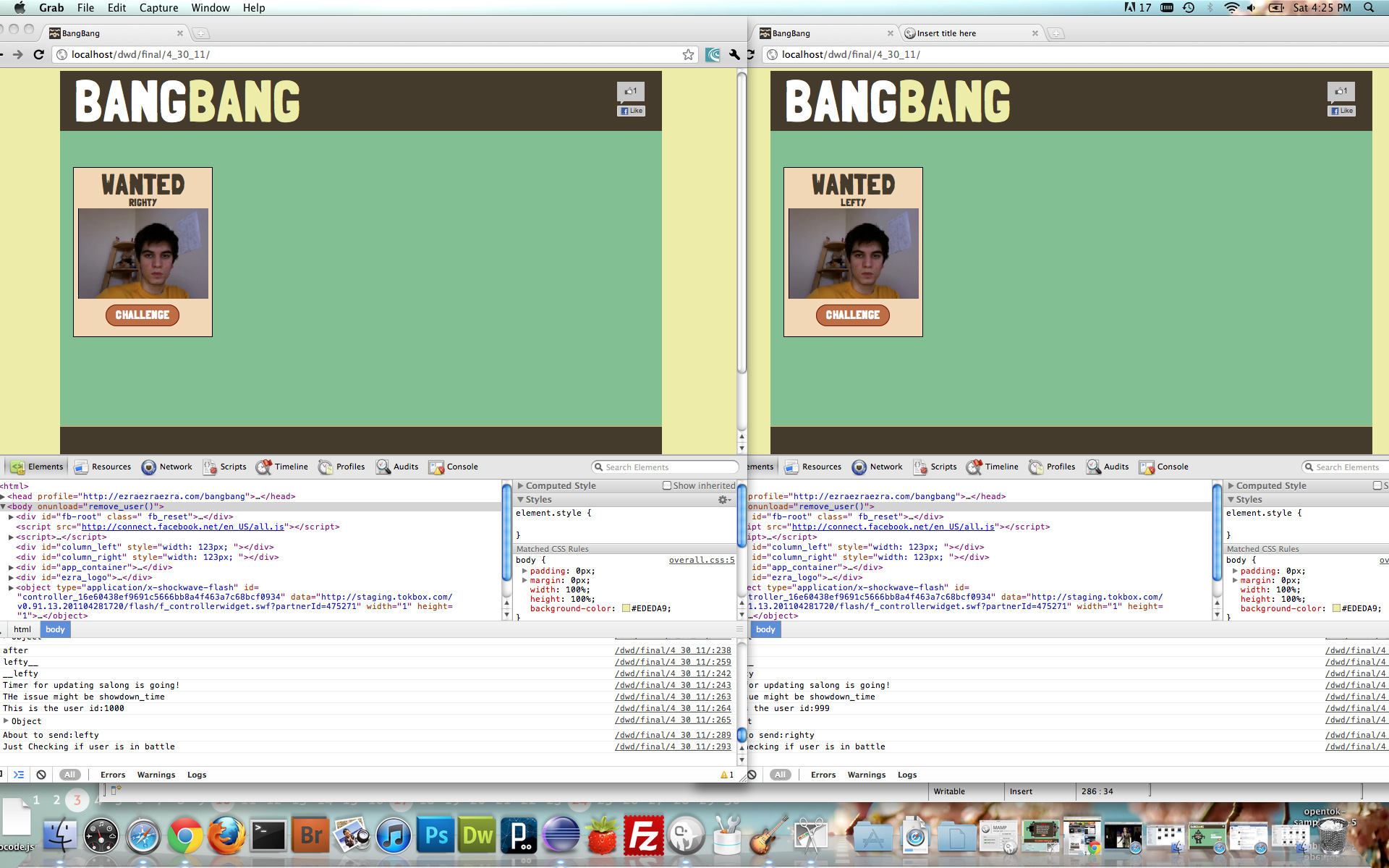
Task: Open the styles gear dropdown in left DevTools
Action: (x=723, y=499)
